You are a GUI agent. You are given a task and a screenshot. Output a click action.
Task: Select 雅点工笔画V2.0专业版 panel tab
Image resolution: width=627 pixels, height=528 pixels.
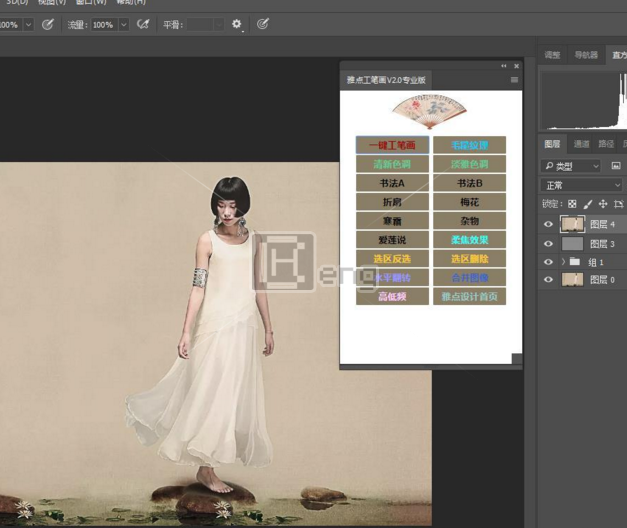click(386, 80)
